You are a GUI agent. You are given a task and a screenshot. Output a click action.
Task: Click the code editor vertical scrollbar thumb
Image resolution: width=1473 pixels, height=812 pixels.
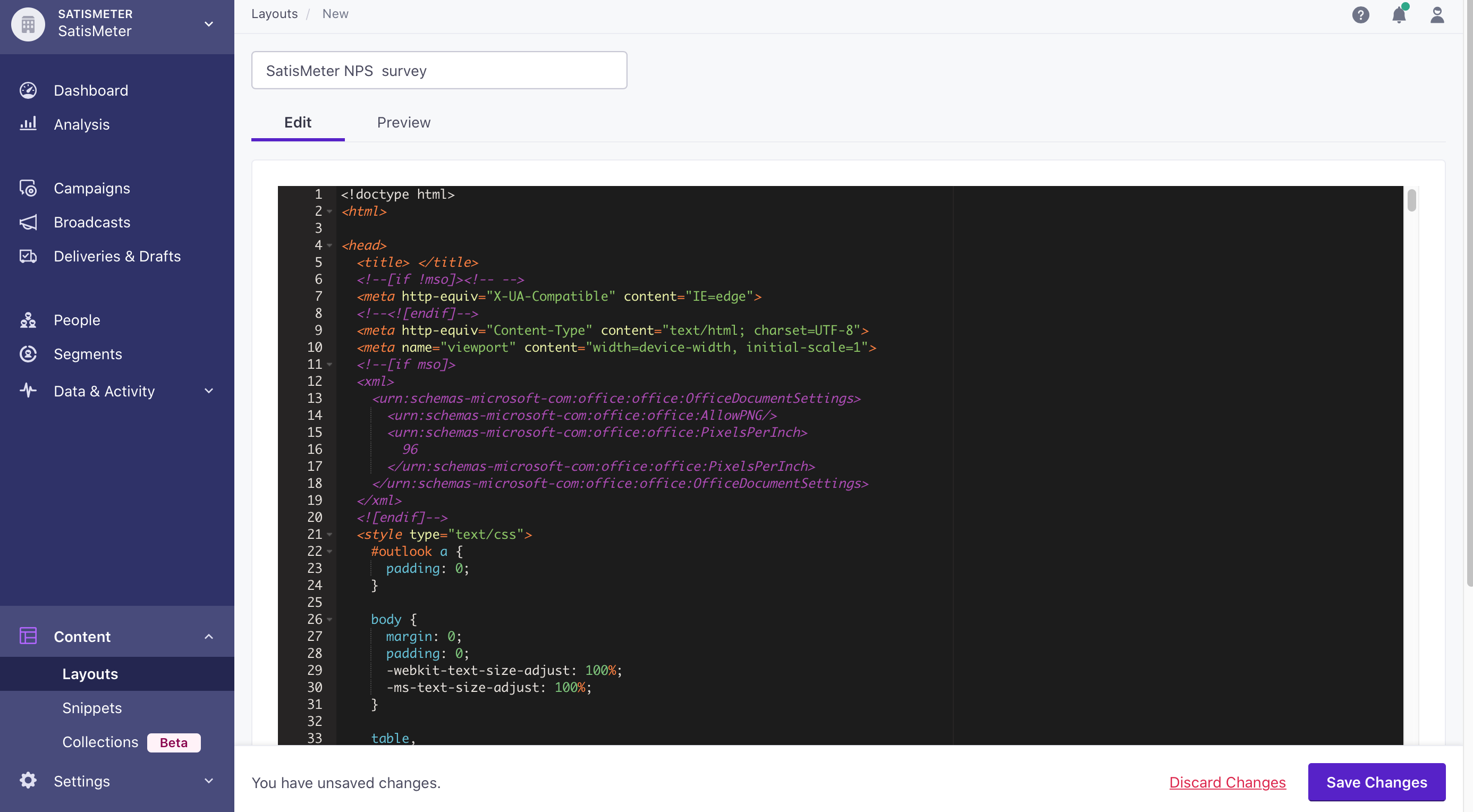click(1411, 200)
